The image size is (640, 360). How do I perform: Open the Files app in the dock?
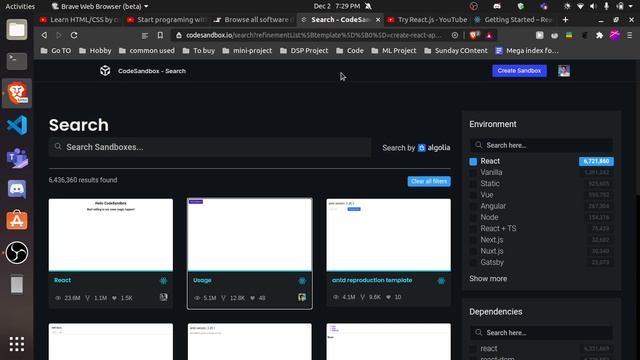(x=17, y=30)
